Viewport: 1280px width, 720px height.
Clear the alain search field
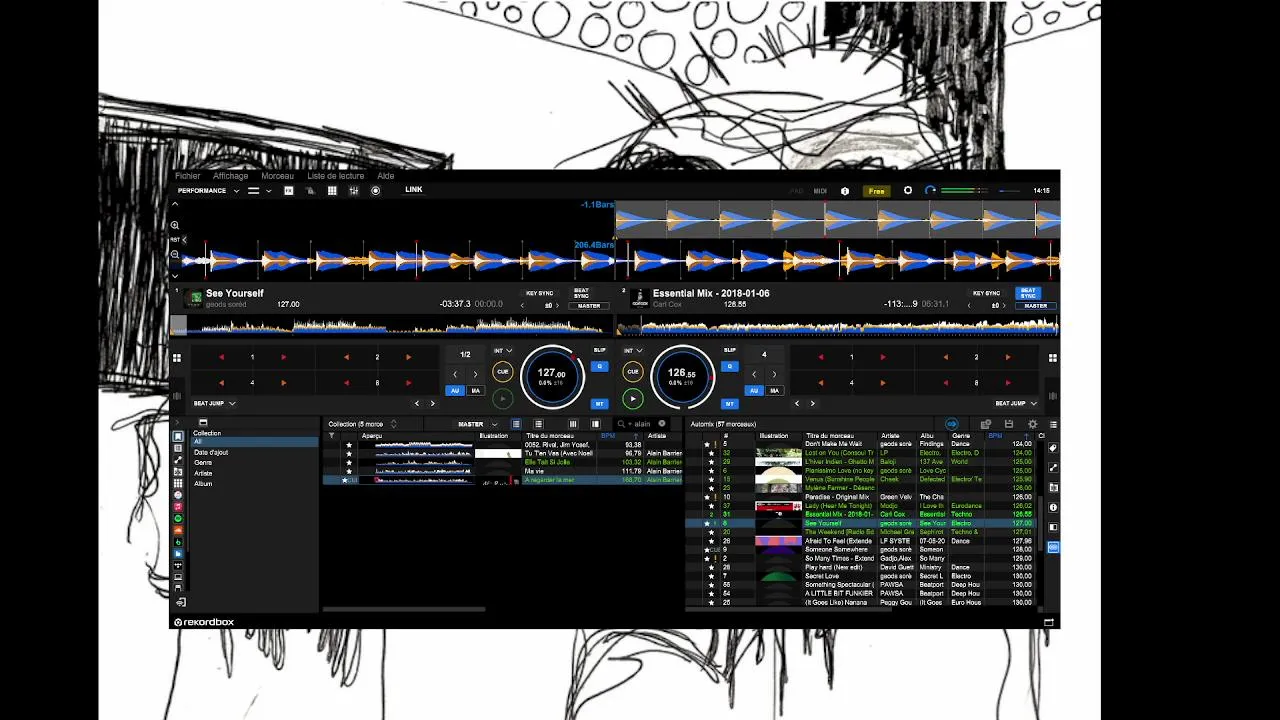point(662,424)
